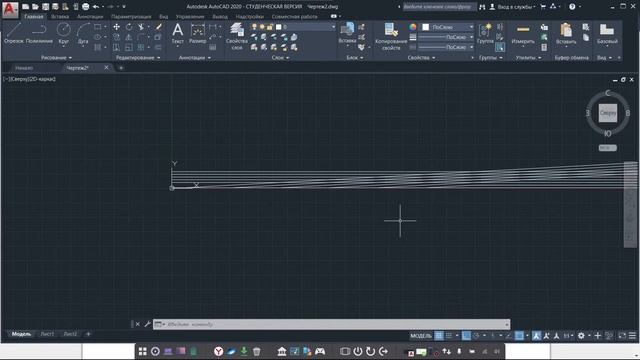The height and width of the screenshot is (360, 640).
Task: Open Свойства слоя (Layer Properties)
Action: click(237, 36)
